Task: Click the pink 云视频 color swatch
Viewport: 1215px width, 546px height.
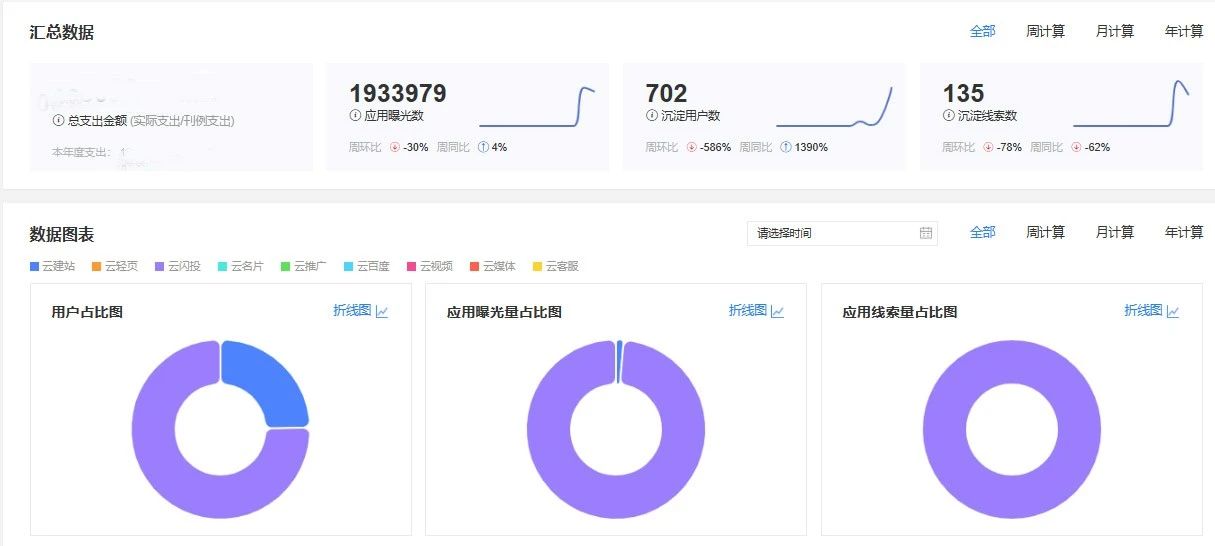Action: pyautogui.click(x=411, y=267)
